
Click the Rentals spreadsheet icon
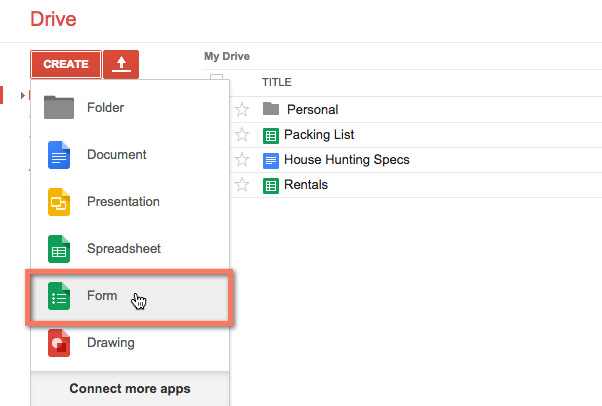270,185
